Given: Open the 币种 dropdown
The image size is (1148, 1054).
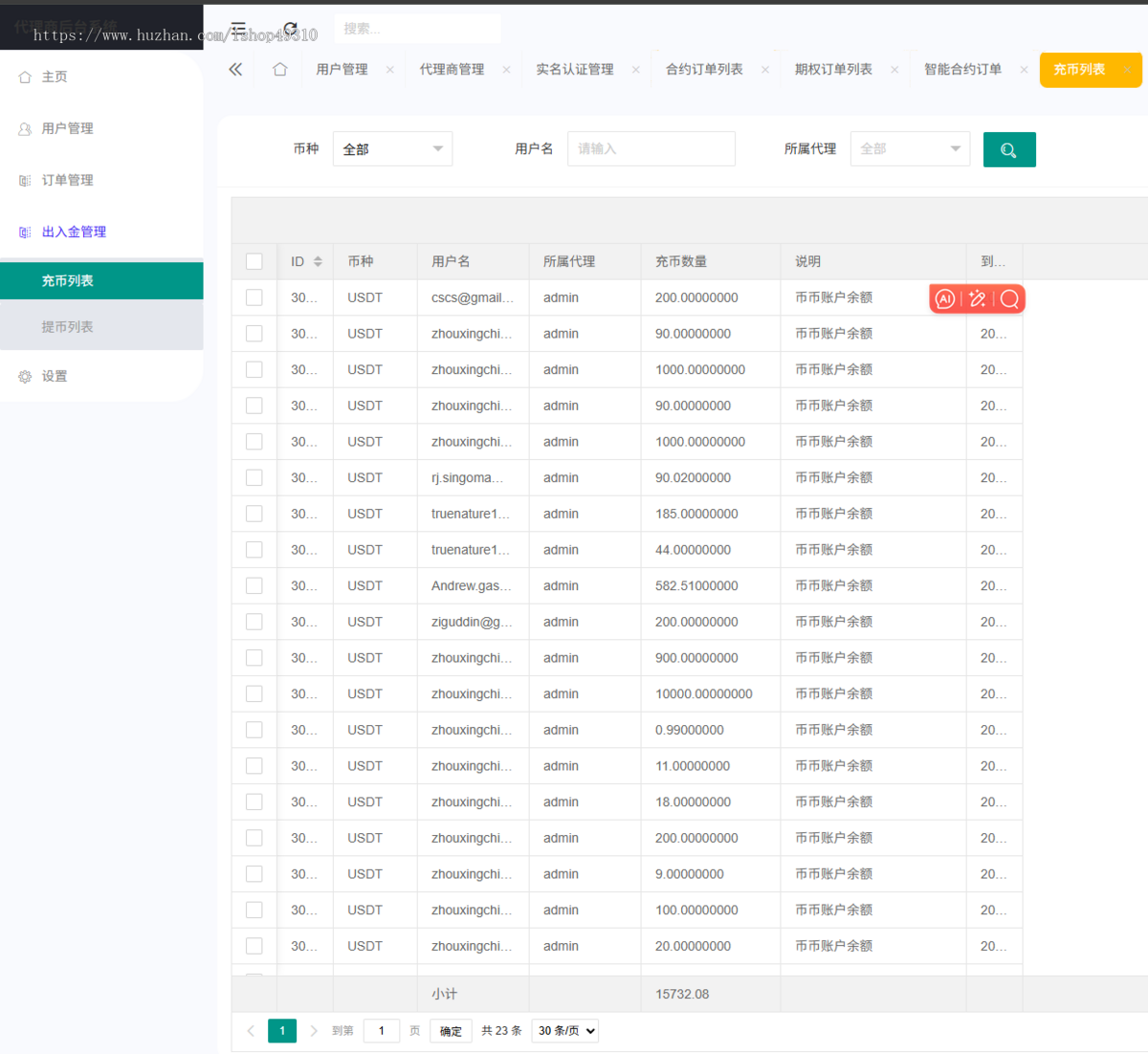Looking at the screenshot, I should [x=392, y=149].
